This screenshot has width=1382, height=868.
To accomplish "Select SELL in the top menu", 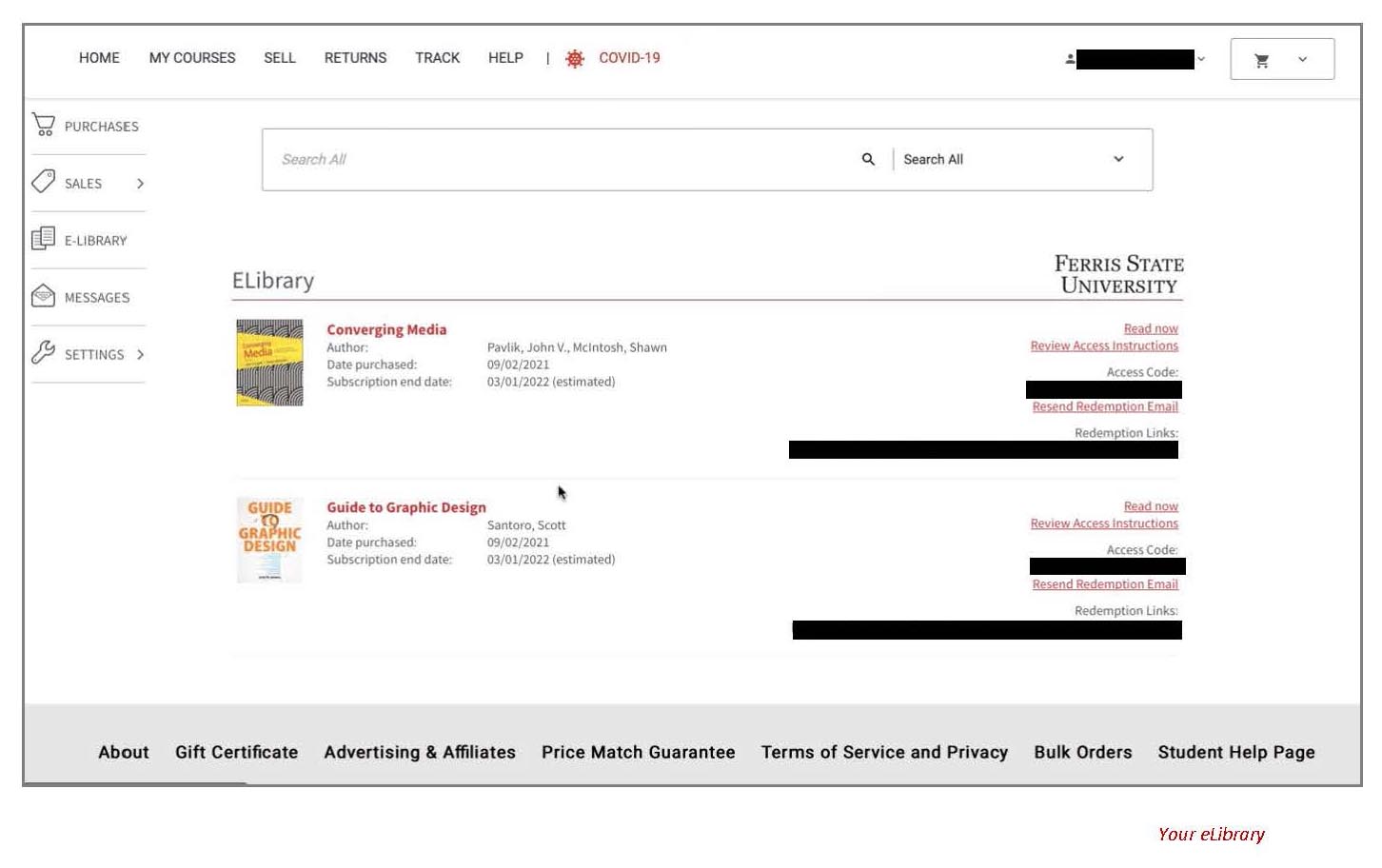I will point(280,58).
